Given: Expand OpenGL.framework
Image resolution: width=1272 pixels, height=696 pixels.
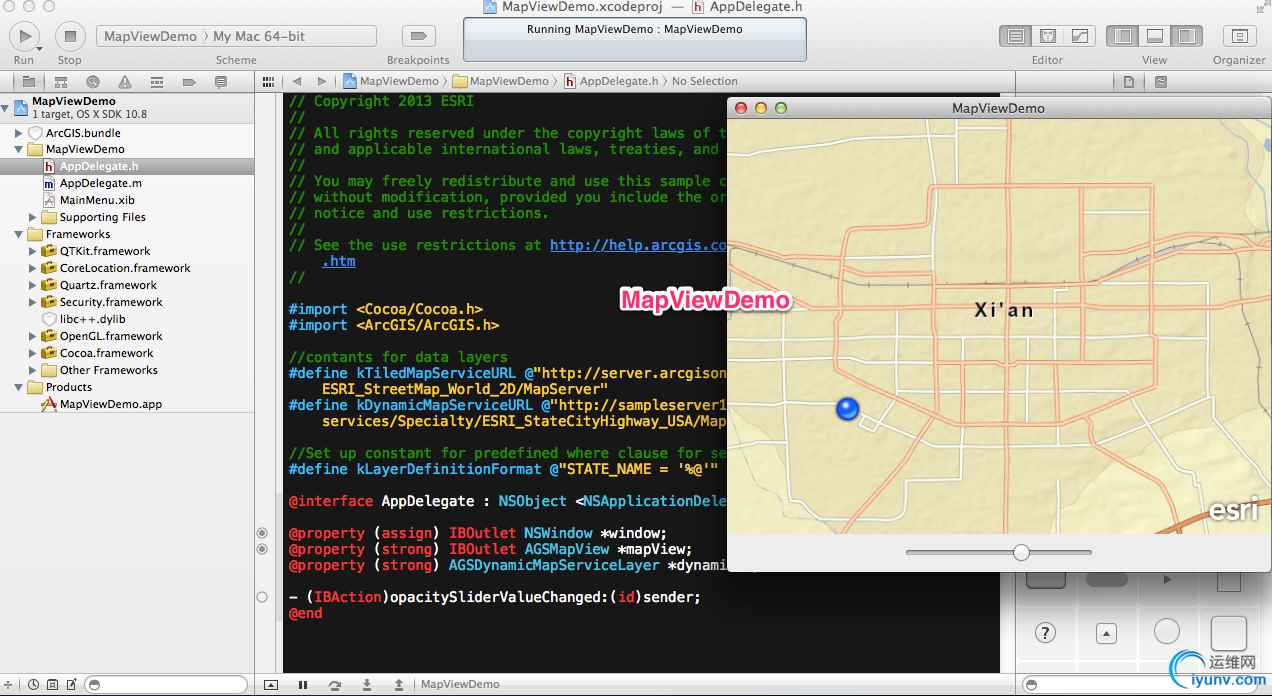Looking at the screenshot, I should tap(33, 336).
